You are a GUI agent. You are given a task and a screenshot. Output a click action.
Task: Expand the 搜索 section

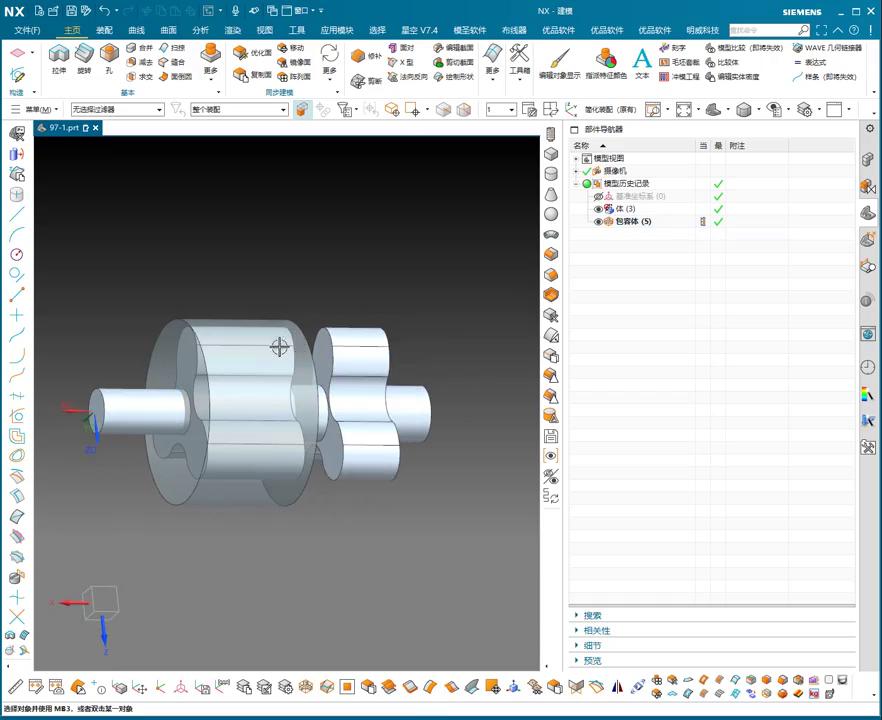592,616
